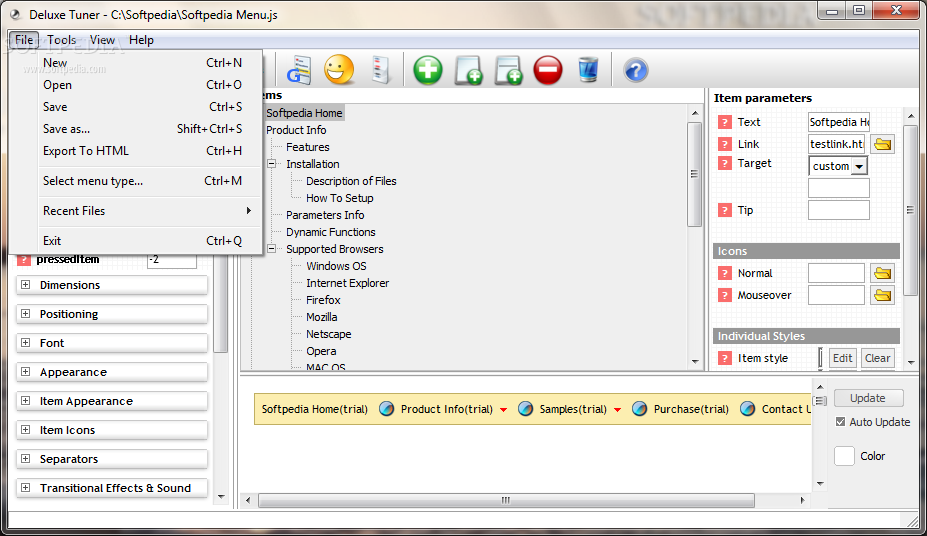Click the red help mark beside Item style
Viewport: 927px width, 536px height.
(x=725, y=358)
